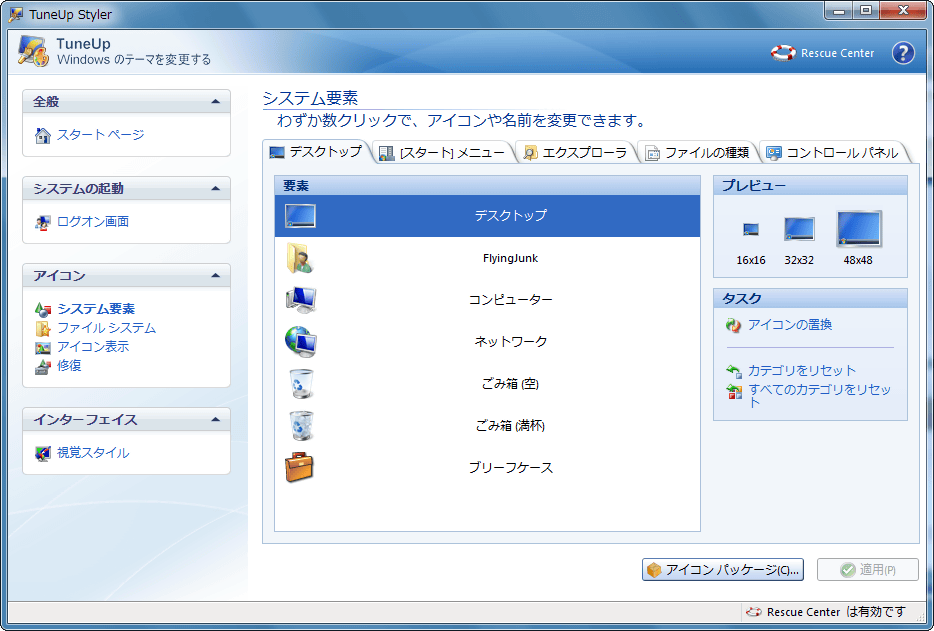
Task: Click the desktop monitor icon in the デスクトップ row
Action: coord(300,216)
